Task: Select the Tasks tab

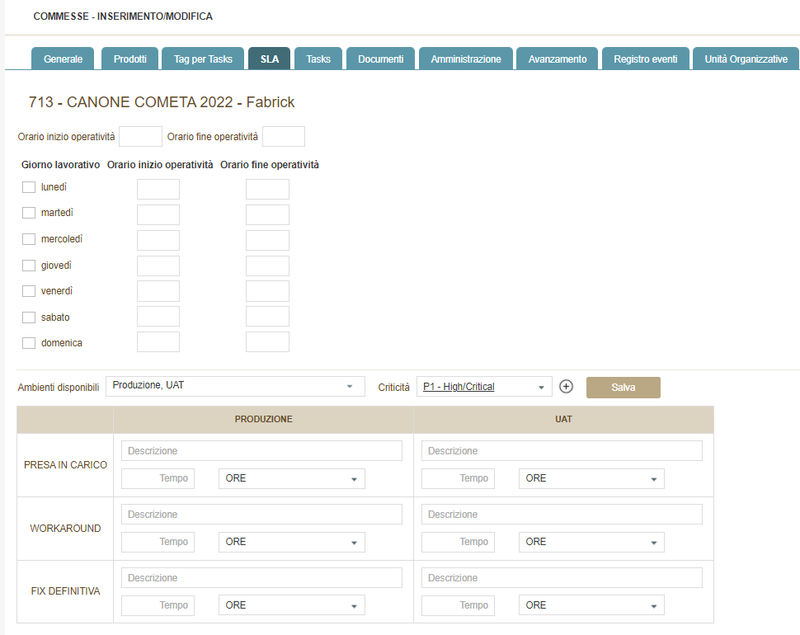Action: click(x=317, y=58)
